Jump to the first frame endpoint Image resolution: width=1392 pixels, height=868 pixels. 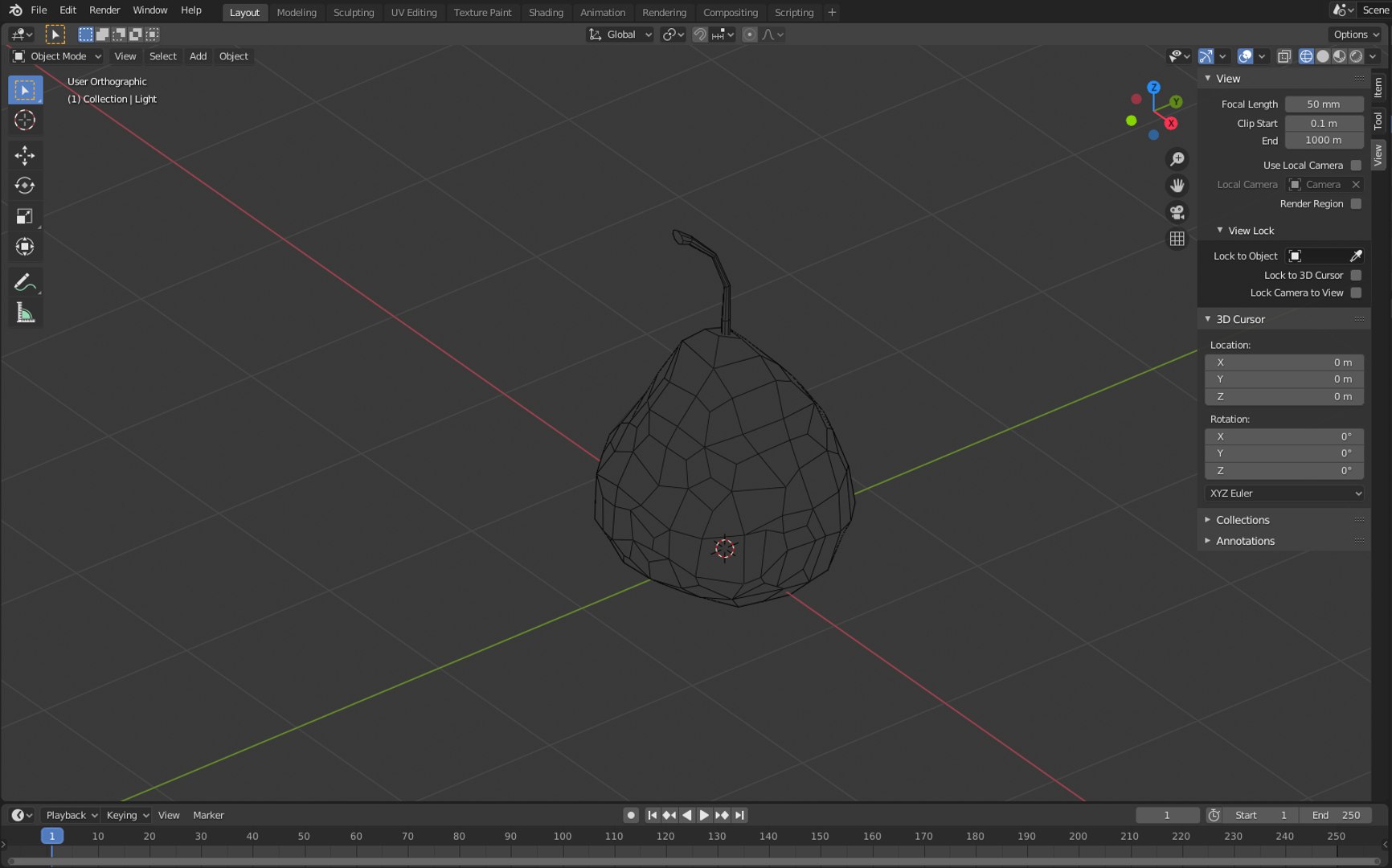pyautogui.click(x=652, y=815)
